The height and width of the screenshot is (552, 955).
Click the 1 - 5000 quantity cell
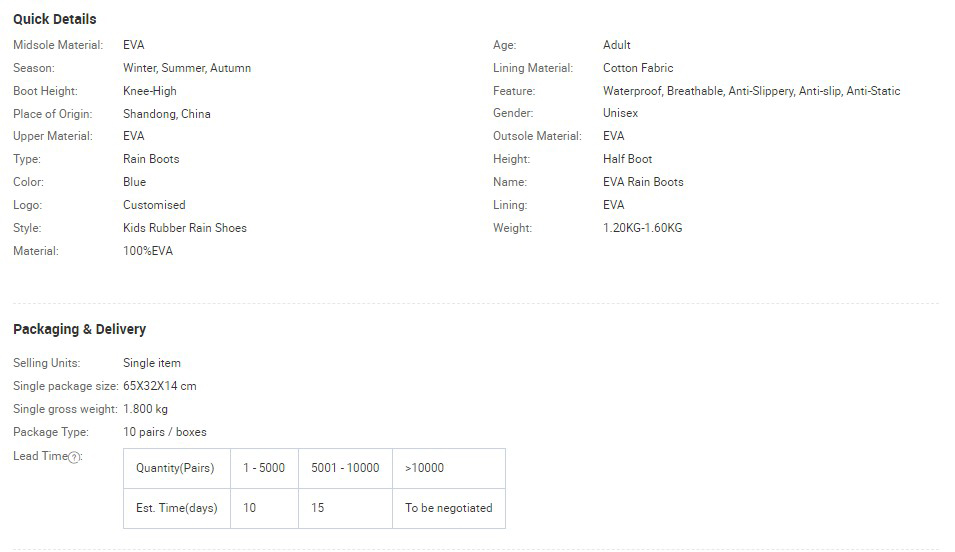(264, 468)
